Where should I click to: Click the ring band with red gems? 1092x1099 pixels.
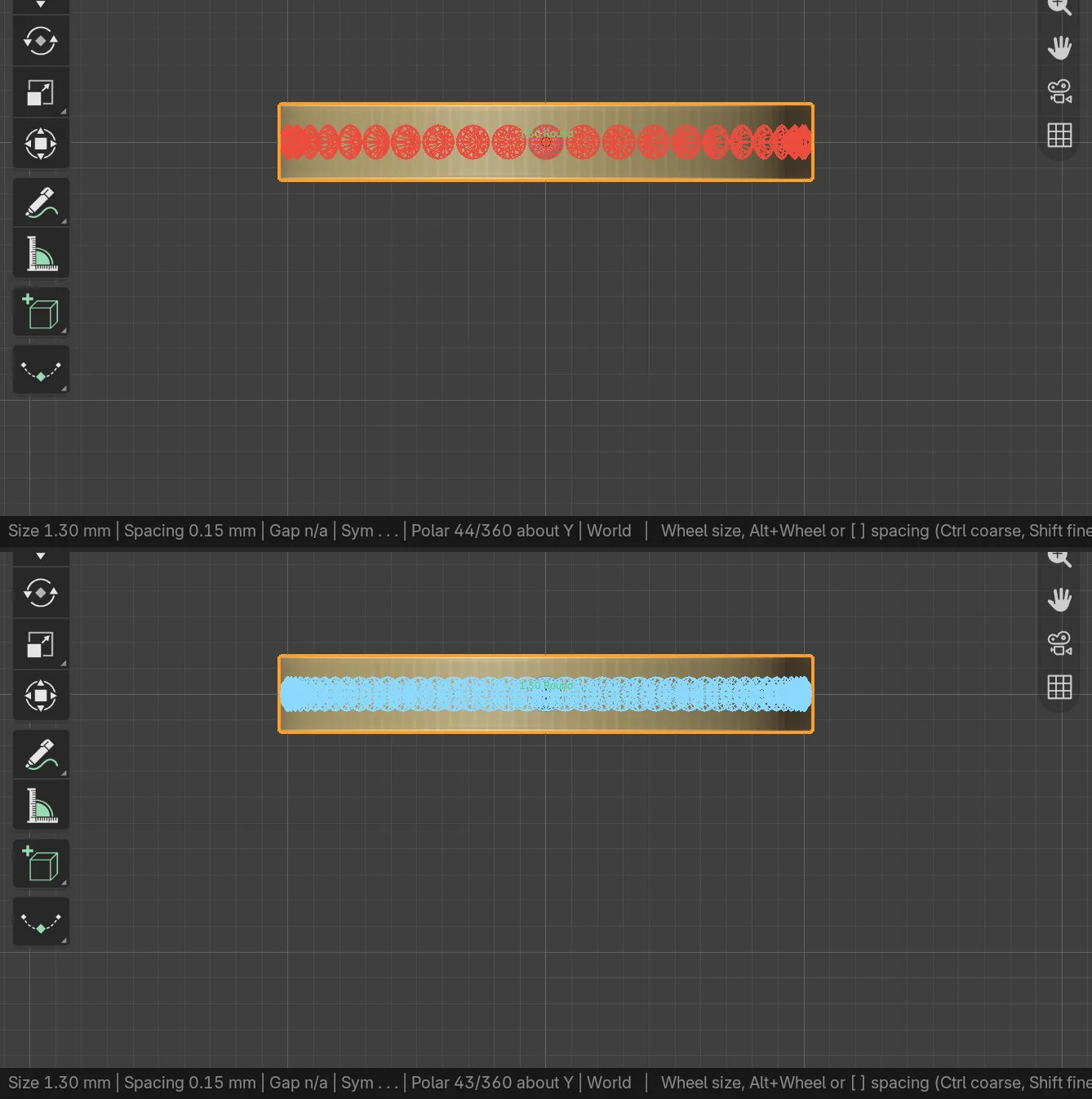[546, 142]
